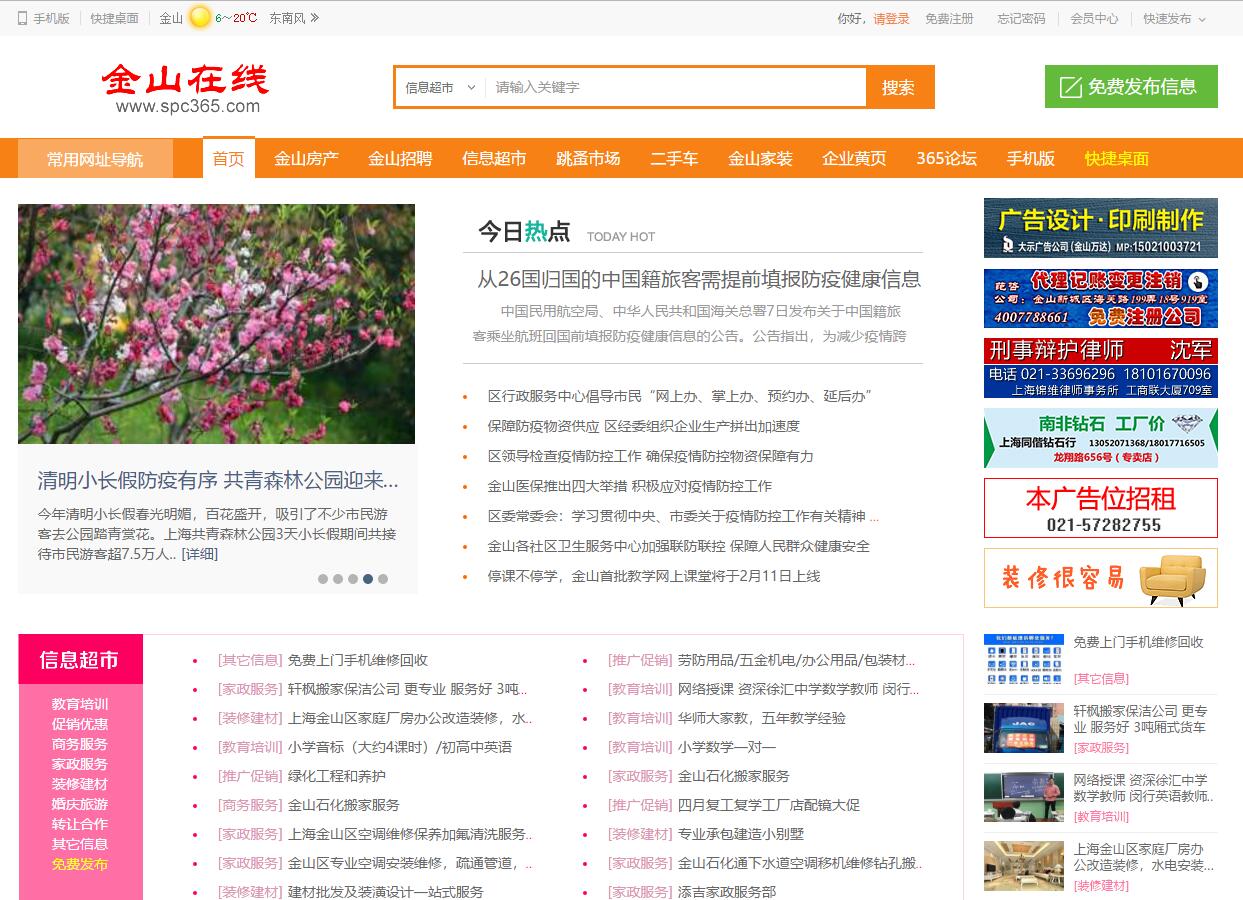Open news 区行政服务中心倡导市民网上办
Screen dimensions: 1243x900
pos(680,396)
